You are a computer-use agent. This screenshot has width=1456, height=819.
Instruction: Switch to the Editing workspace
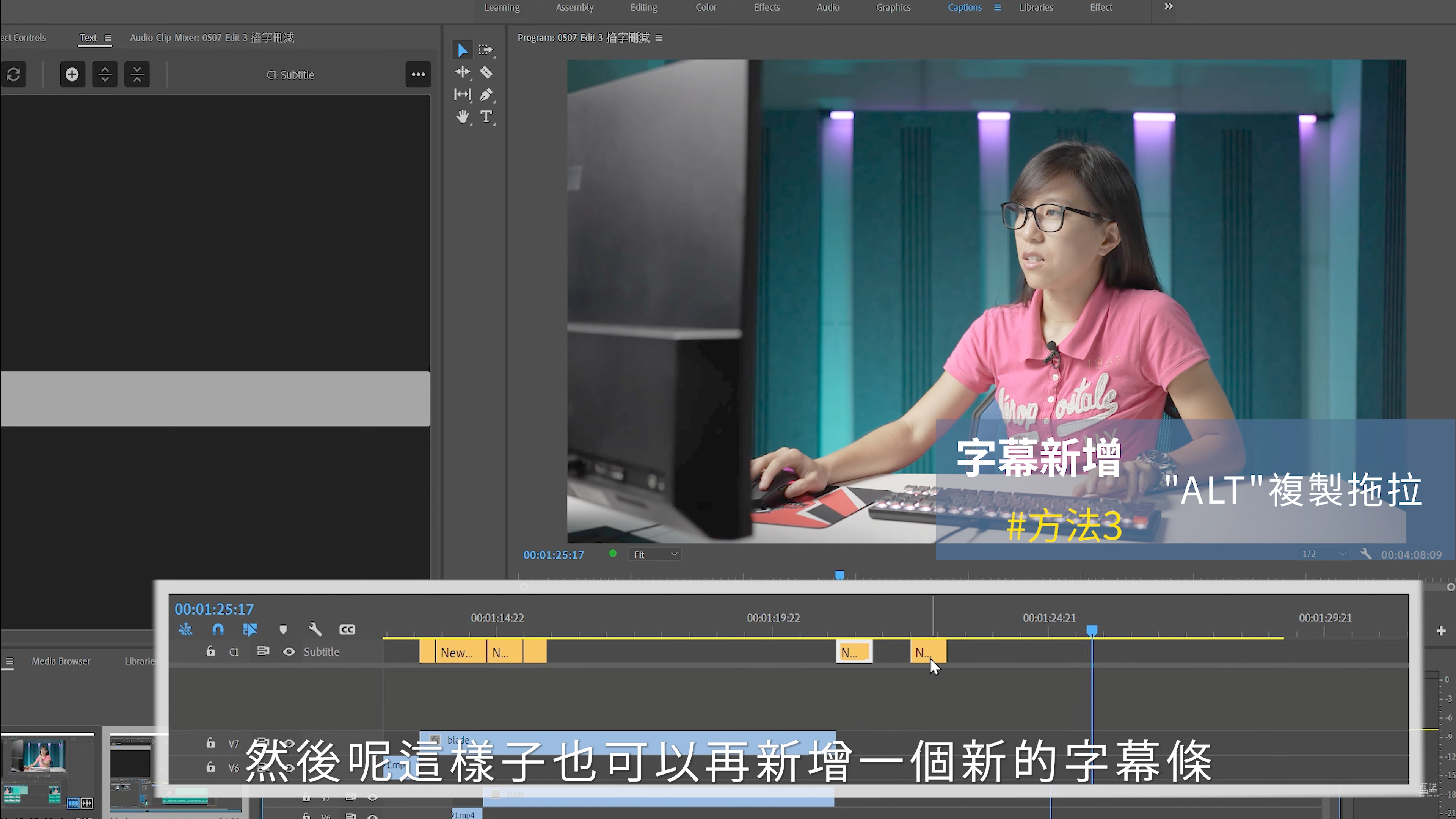coord(644,7)
